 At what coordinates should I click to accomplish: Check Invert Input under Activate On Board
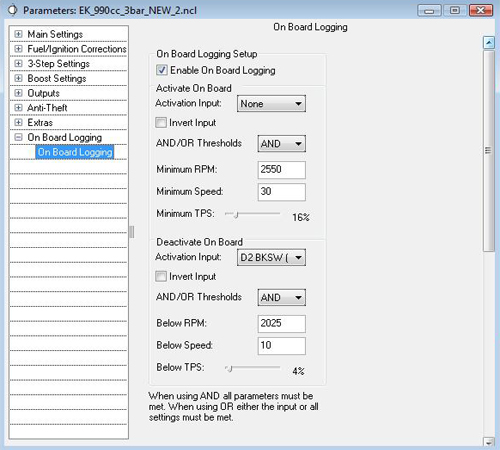(161, 122)
